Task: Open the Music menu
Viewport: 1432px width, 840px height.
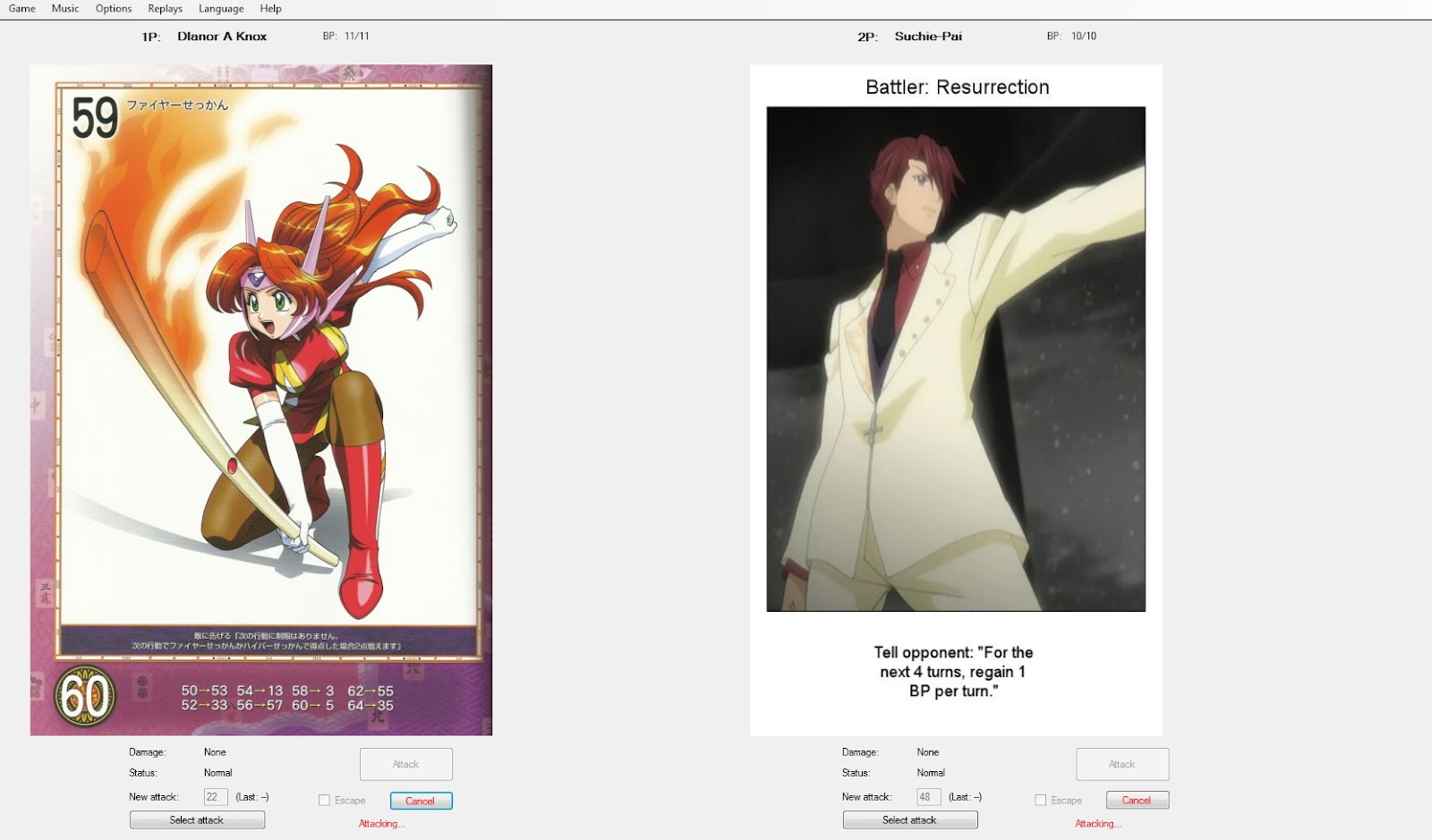Action: (65, 9)
